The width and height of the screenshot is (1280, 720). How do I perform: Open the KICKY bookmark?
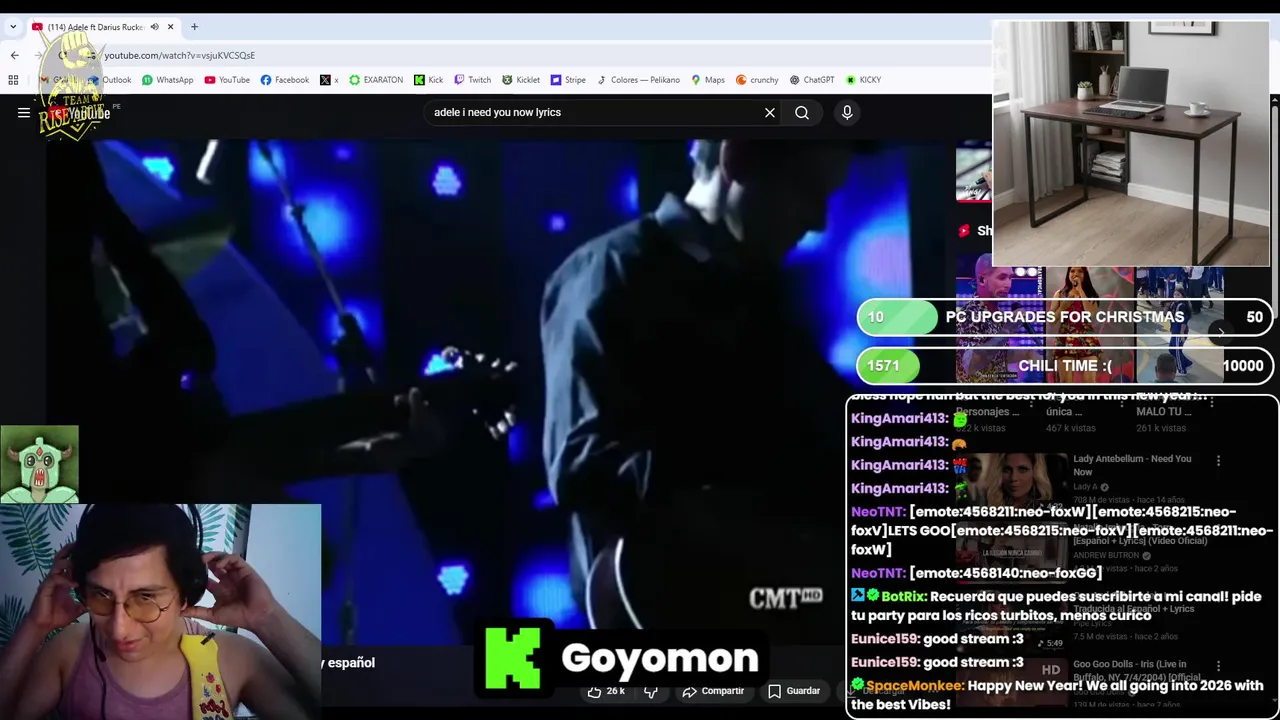863,80
